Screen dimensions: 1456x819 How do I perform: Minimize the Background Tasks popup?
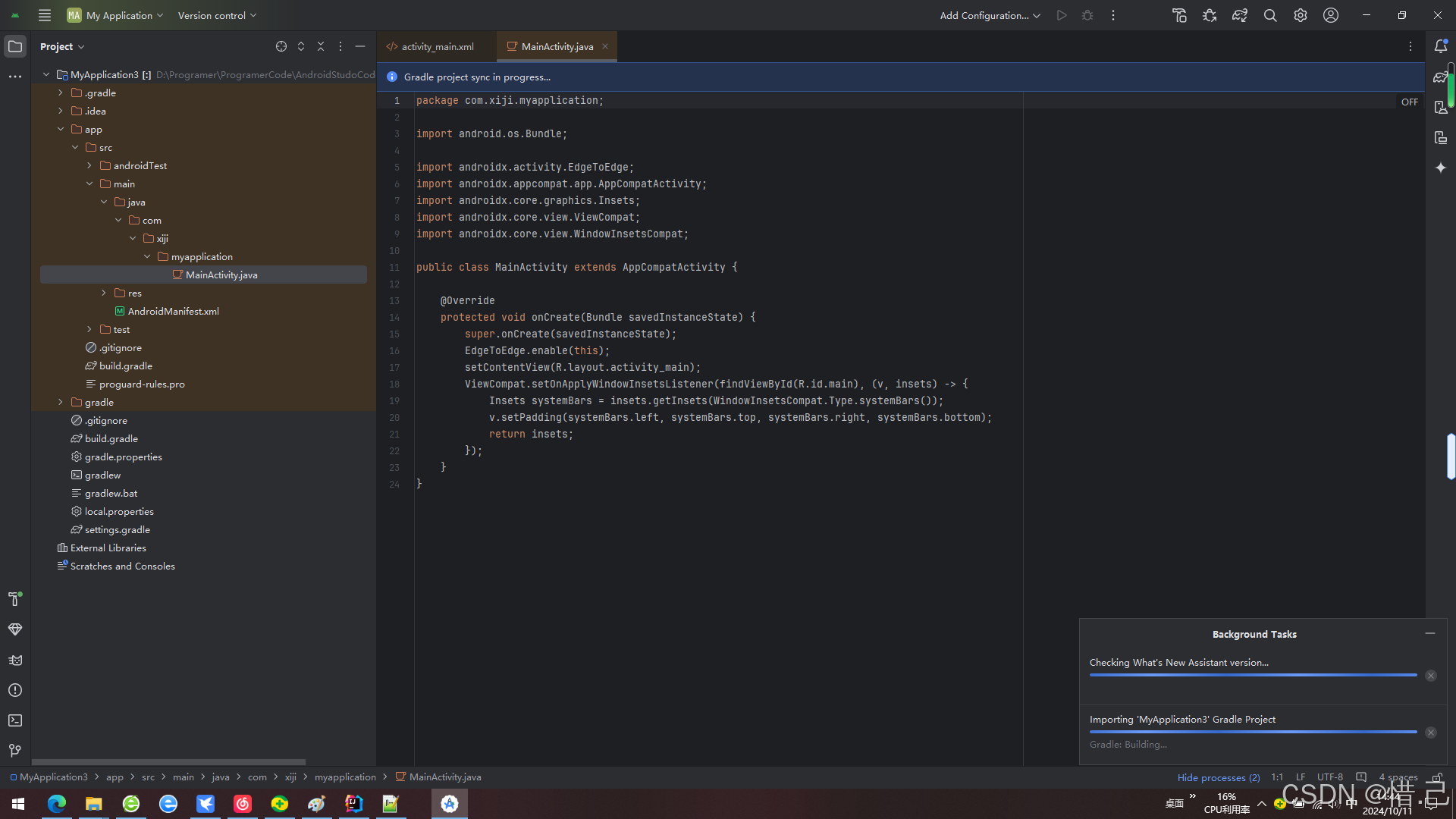pyautogui.click(x=1430, y=633)
